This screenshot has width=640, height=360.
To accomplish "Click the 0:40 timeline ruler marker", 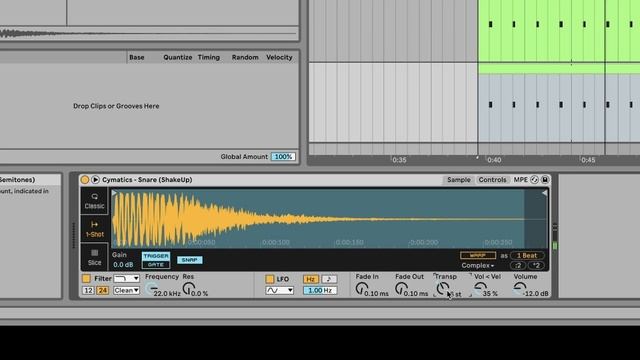I will 494,160.
